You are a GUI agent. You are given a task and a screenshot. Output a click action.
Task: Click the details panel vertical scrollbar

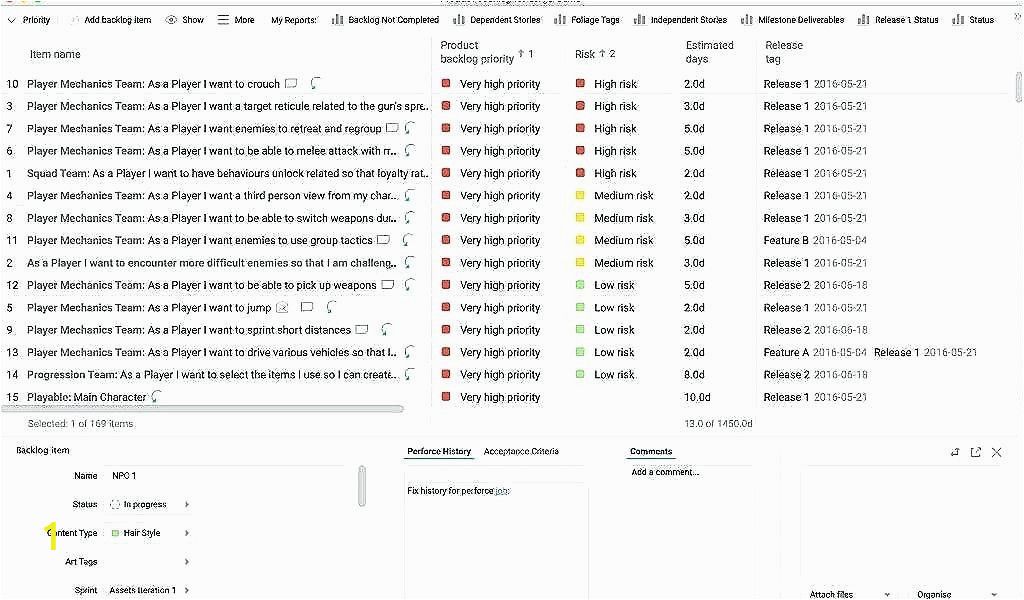point(362,486)
